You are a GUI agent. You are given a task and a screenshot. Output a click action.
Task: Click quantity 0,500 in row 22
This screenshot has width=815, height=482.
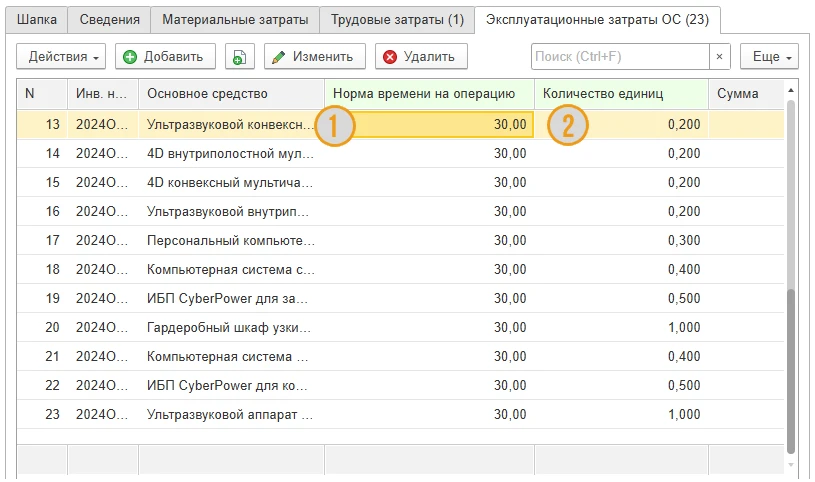[x=621, y=386]
